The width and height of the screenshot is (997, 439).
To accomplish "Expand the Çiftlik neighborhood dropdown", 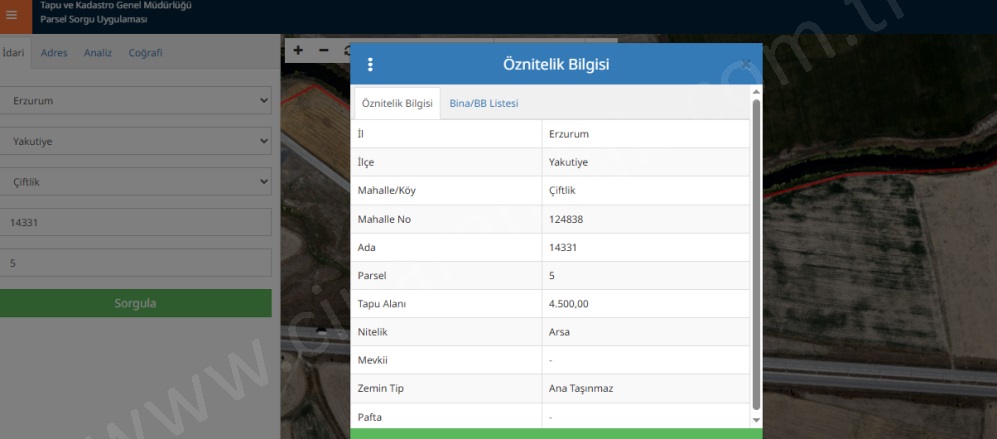I will coord(136,182).
